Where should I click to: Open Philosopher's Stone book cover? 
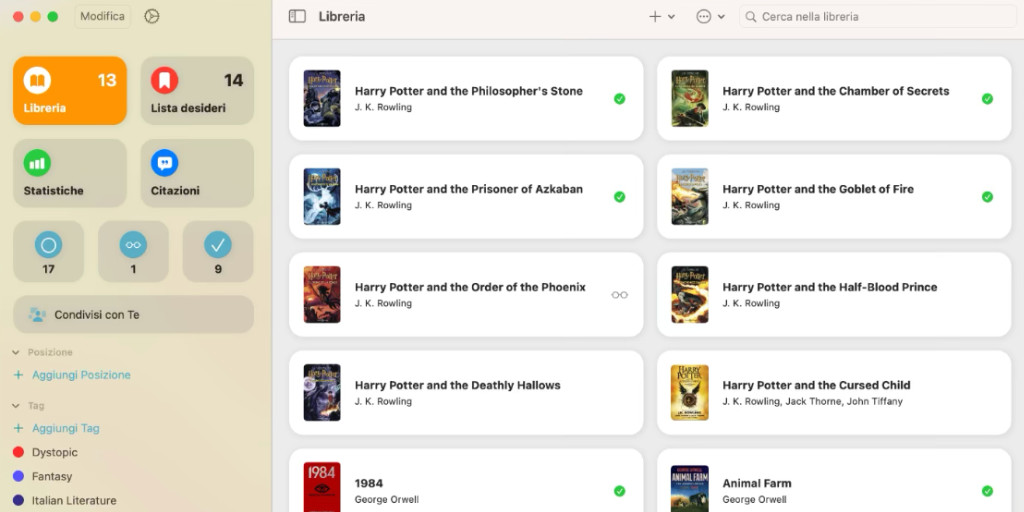[x=322, y=99]
